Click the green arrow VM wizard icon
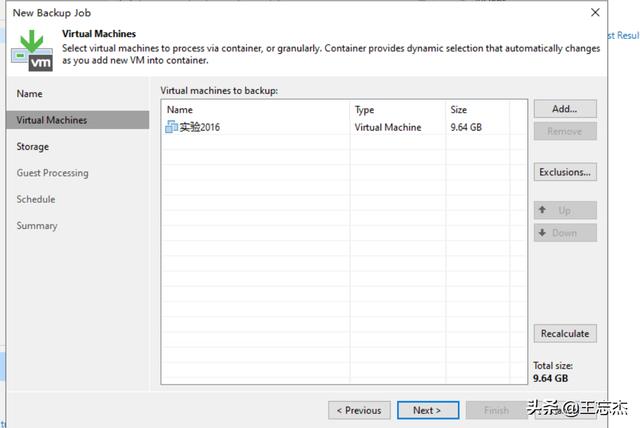The image size is (640, 428). coord(32,50)
